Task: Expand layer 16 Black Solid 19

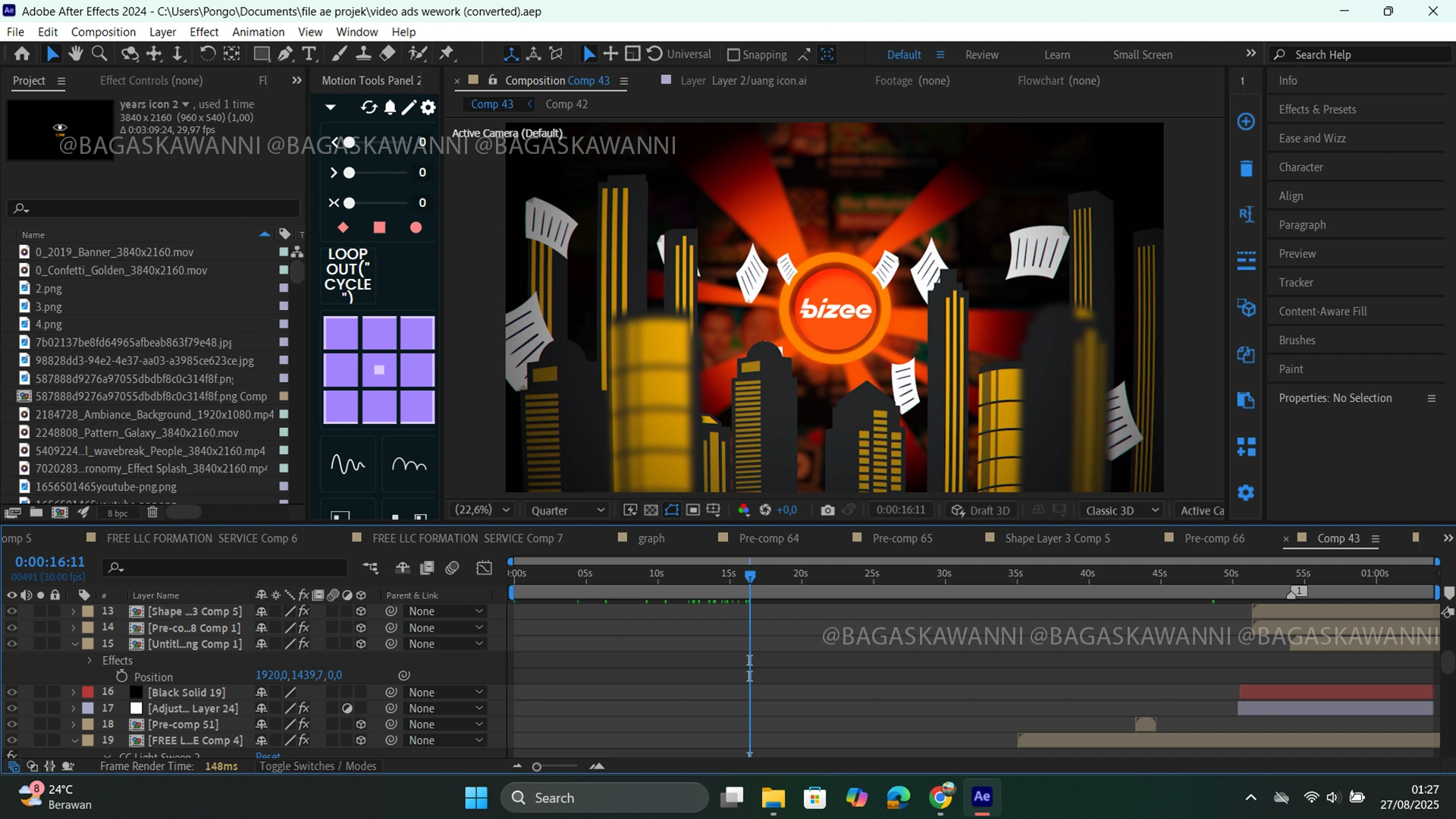Action: (74, 692)
